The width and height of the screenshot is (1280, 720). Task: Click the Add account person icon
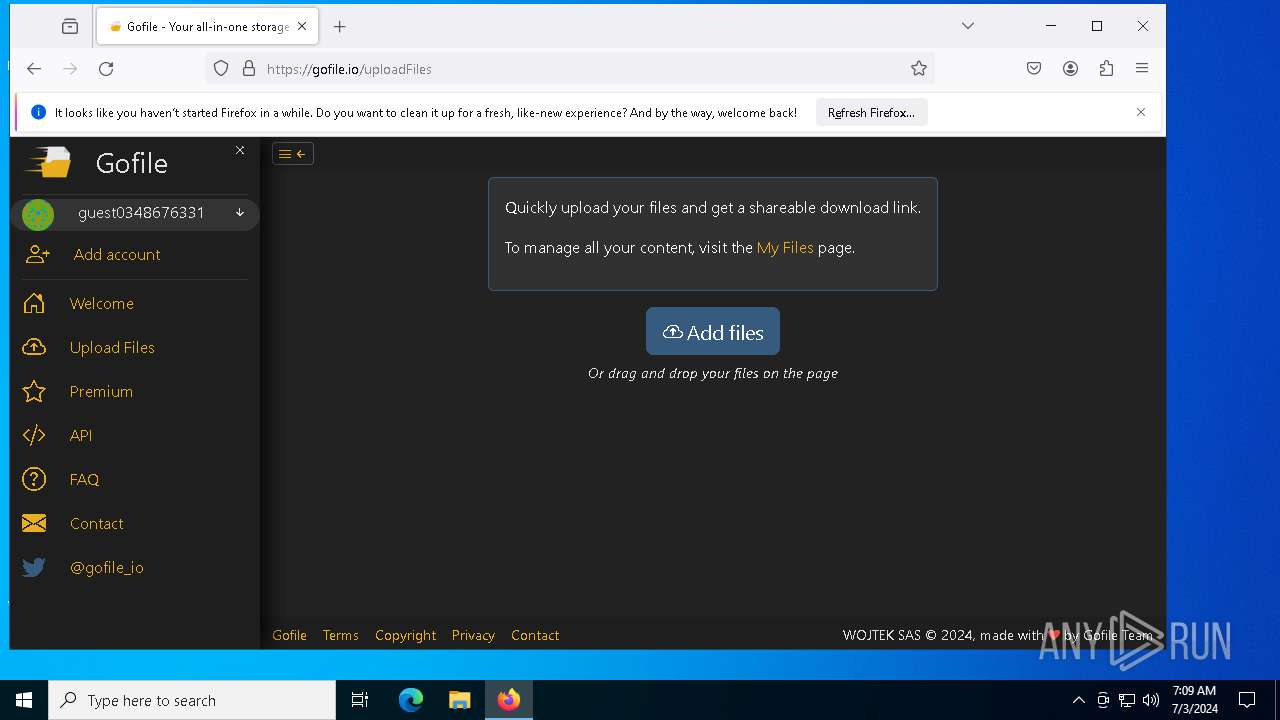pyautogui.click(x=37, y=255)
